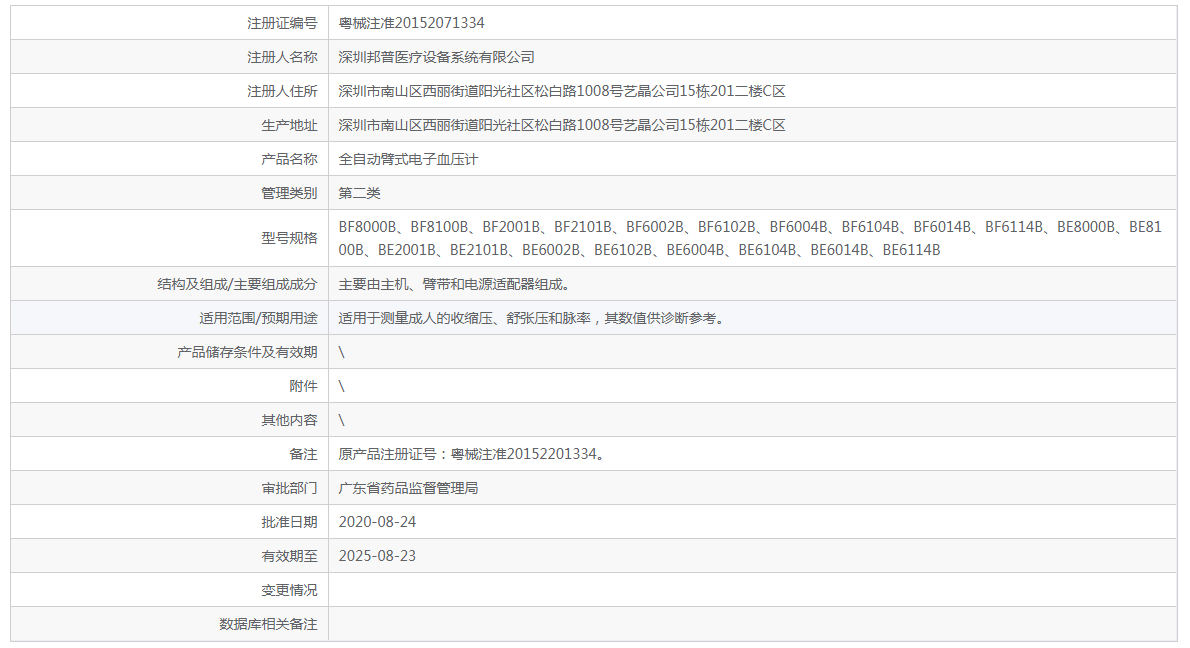Click the address value in 生产地址 row

(562, 126)
